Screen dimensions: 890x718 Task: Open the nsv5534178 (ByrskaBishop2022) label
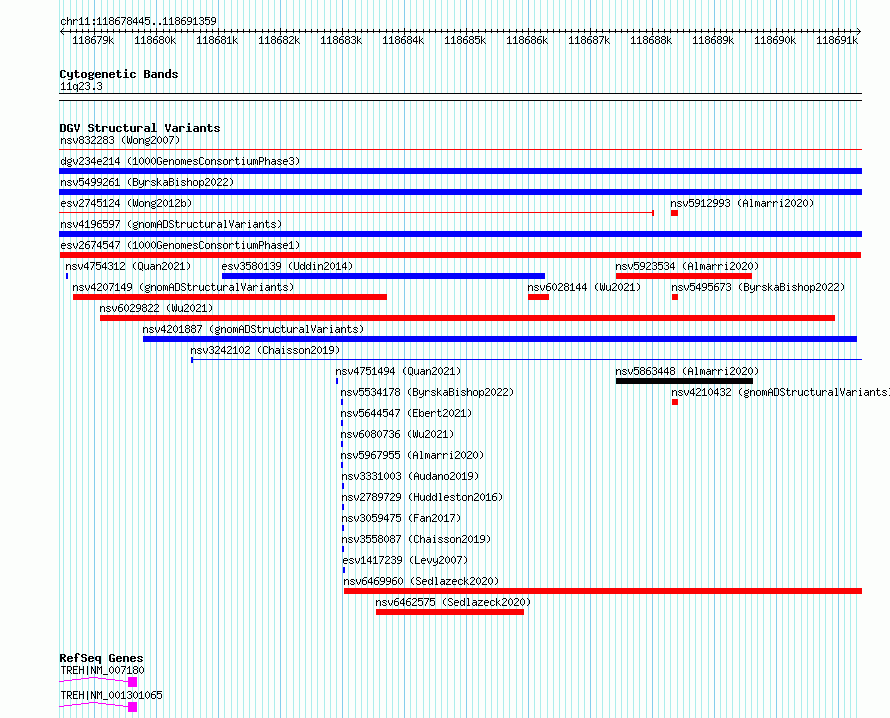427,392
